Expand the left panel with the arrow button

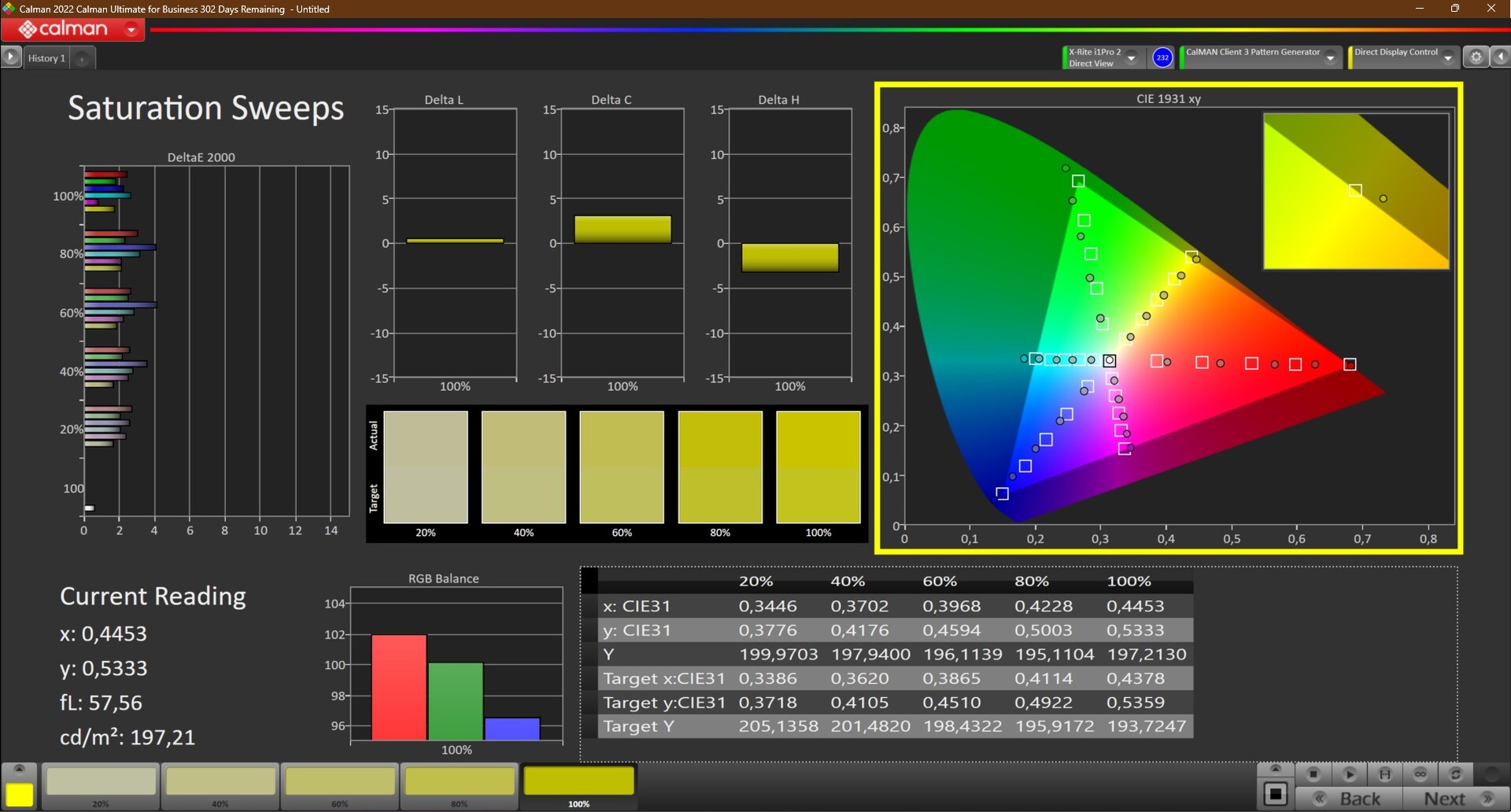click(11, 57)
